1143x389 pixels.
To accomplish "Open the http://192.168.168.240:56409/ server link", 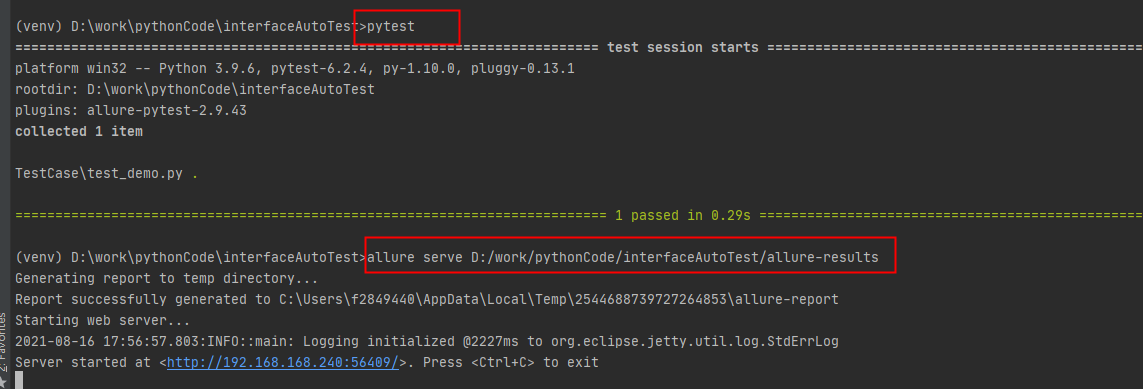I will [283, 362].
